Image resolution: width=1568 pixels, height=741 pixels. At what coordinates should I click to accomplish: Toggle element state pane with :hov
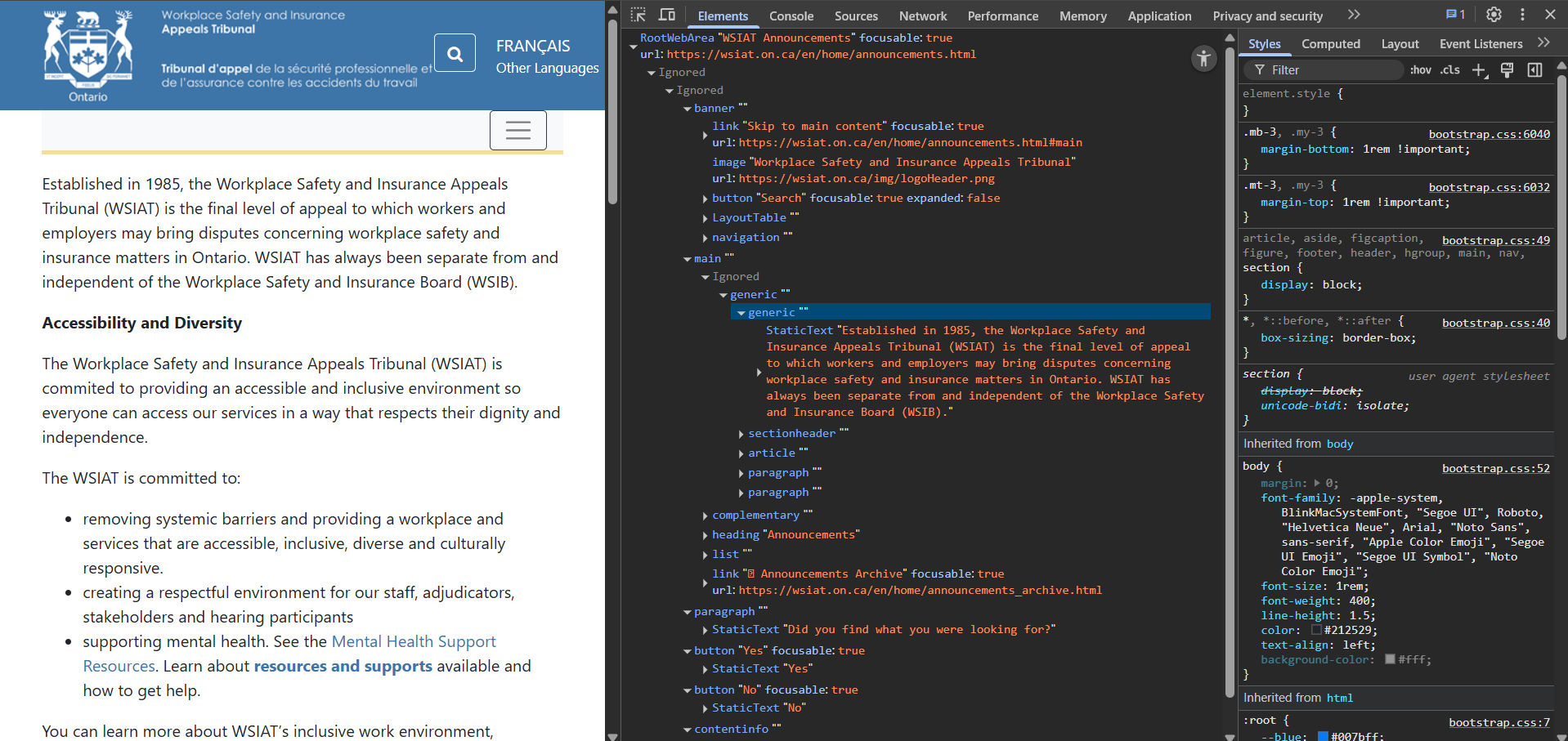click(1421, 70)
